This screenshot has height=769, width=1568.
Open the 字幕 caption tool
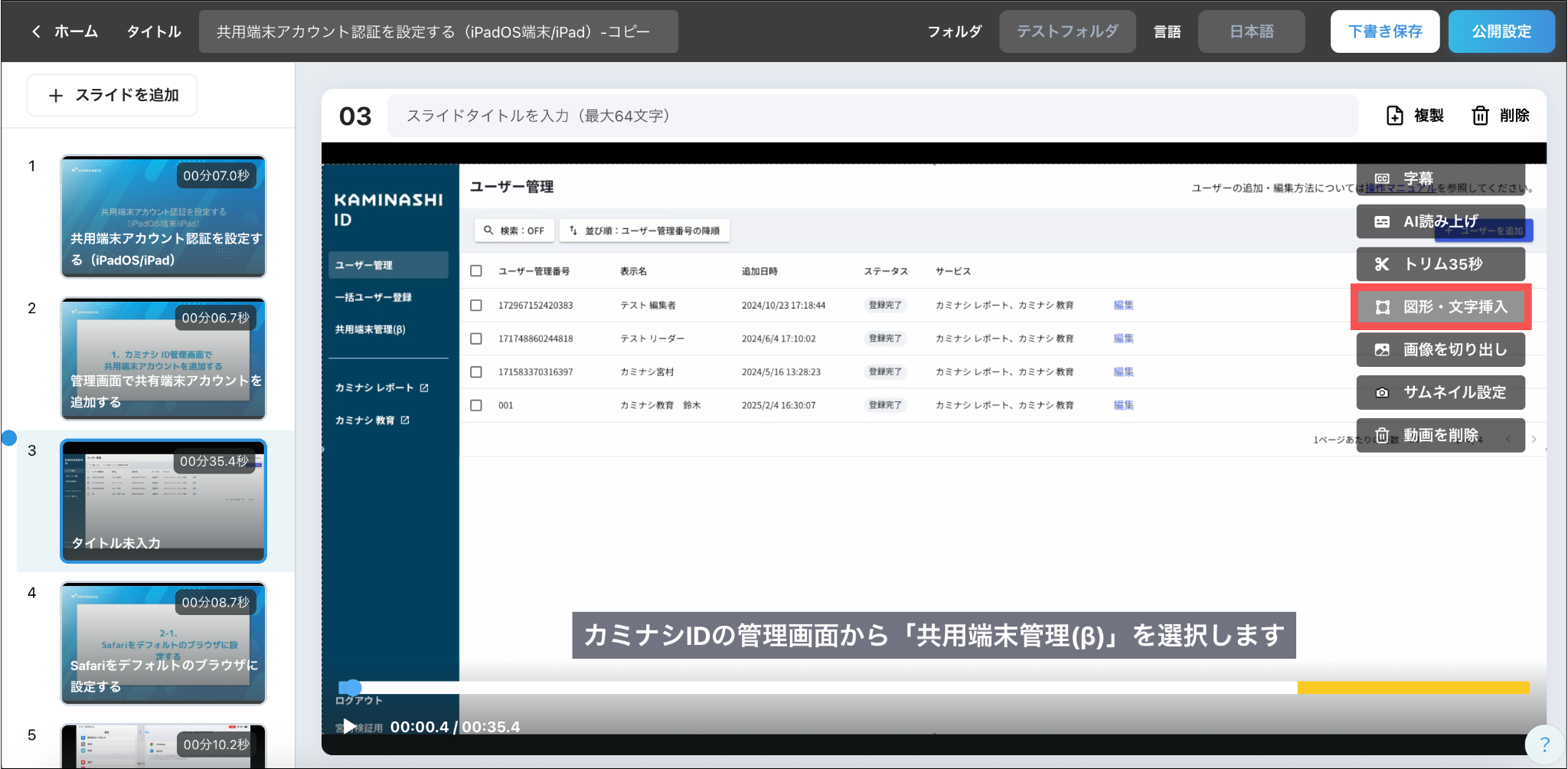[1440, 178]
